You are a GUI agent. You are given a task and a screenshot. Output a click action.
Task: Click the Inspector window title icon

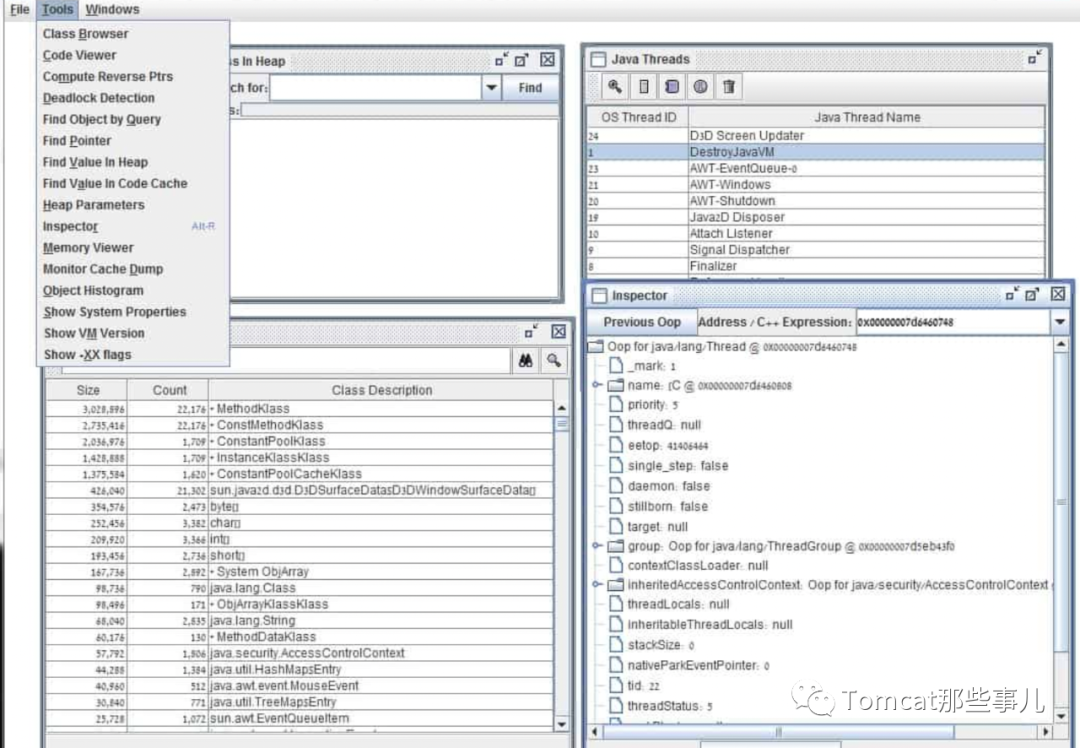599,295
